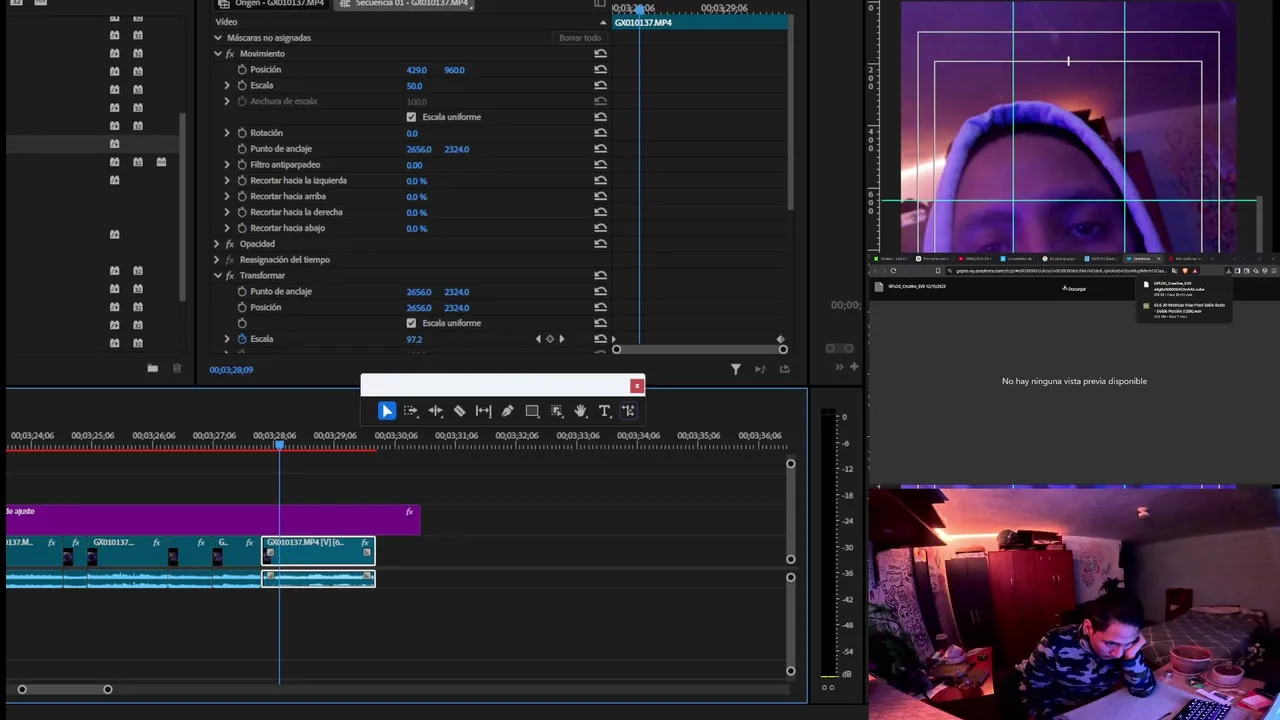Select the Hand tool
This screenshot has width=1280, height=720.
coord(580,411)
